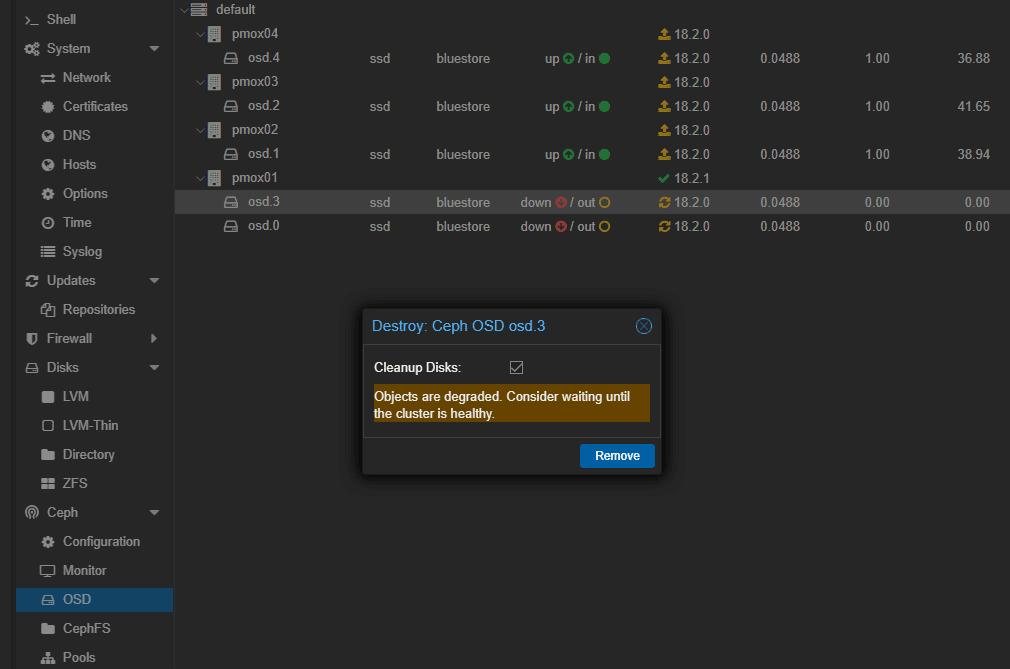Image resolution: width=1010 pixels, height=669 pixels.
Task: Click the Pools hierarchy icon
Action: click(x=48, y=657)
